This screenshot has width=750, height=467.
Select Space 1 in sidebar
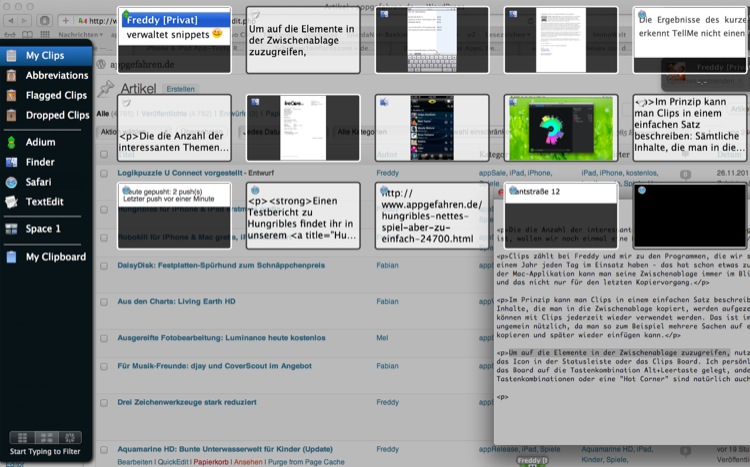pyautogui.click(x=43, y=229)
